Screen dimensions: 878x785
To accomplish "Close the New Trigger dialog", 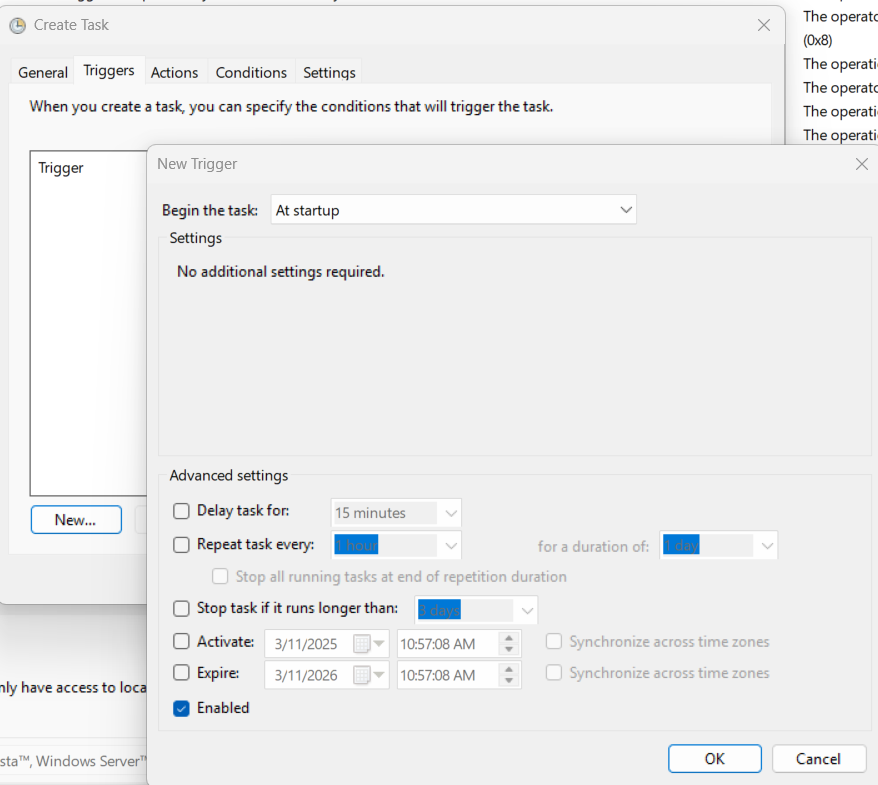I will coord(861,164).
